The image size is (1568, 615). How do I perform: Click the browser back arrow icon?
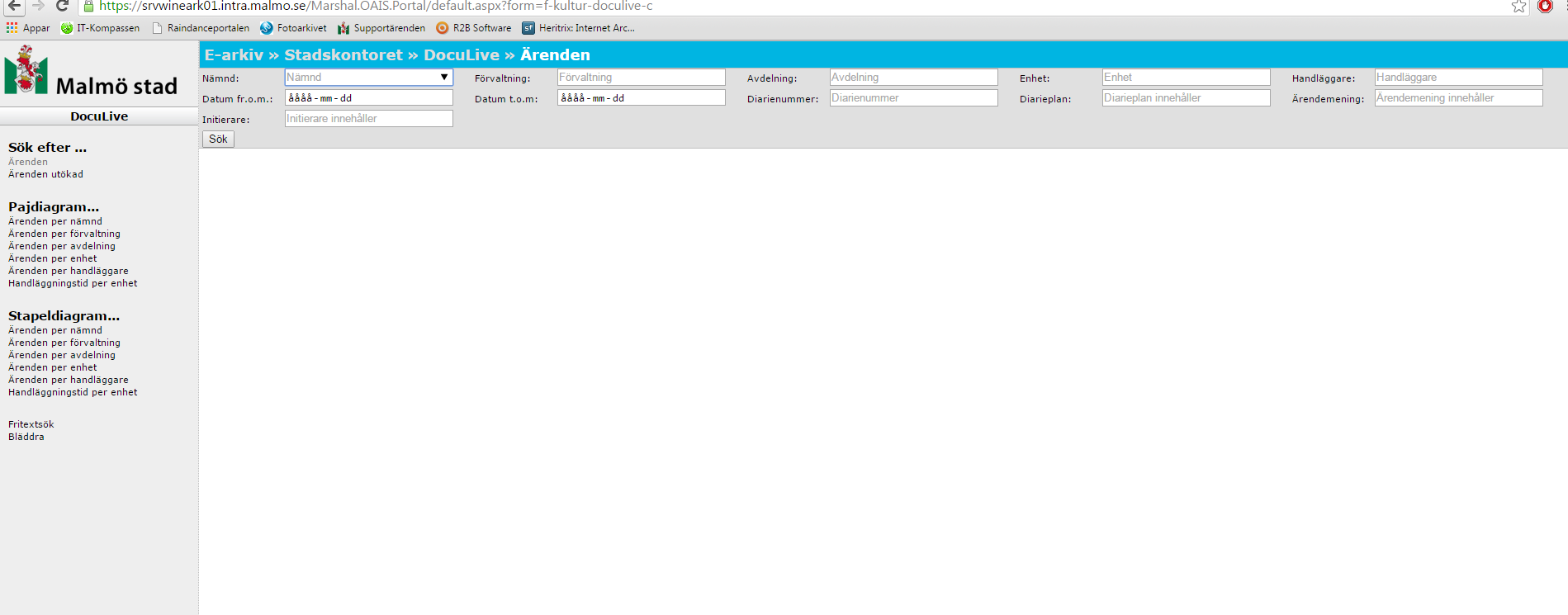14,6
